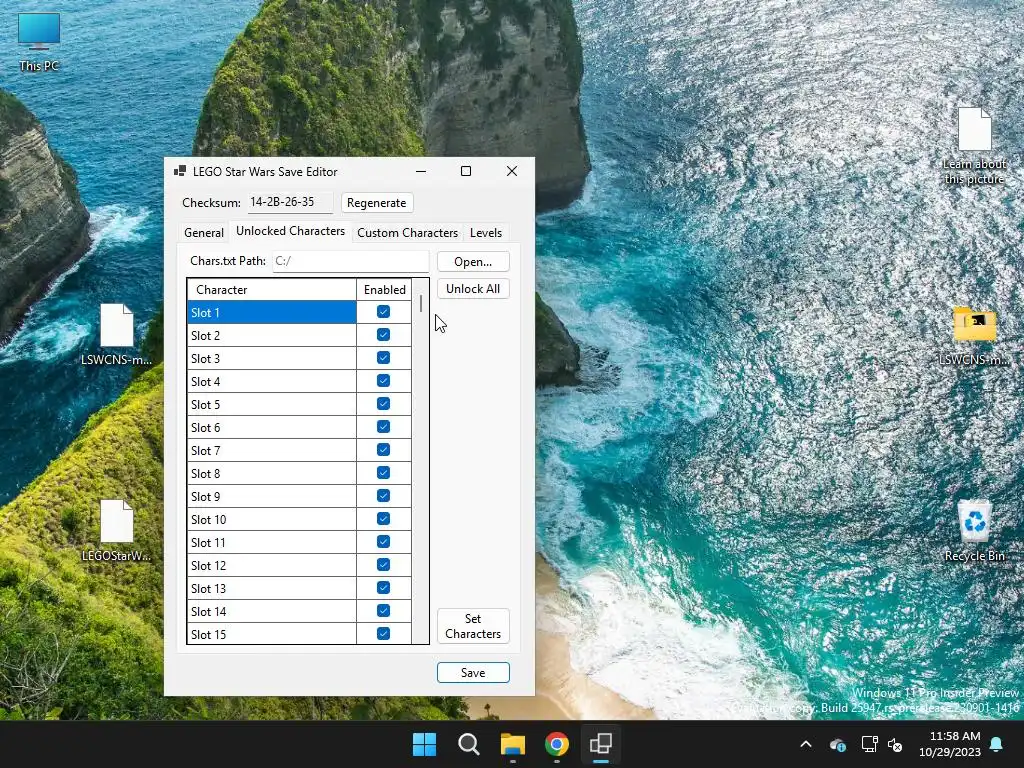Select the Slot 1 row
Image resolution: width=1024 pixels, height=768 pixels.
272,312
